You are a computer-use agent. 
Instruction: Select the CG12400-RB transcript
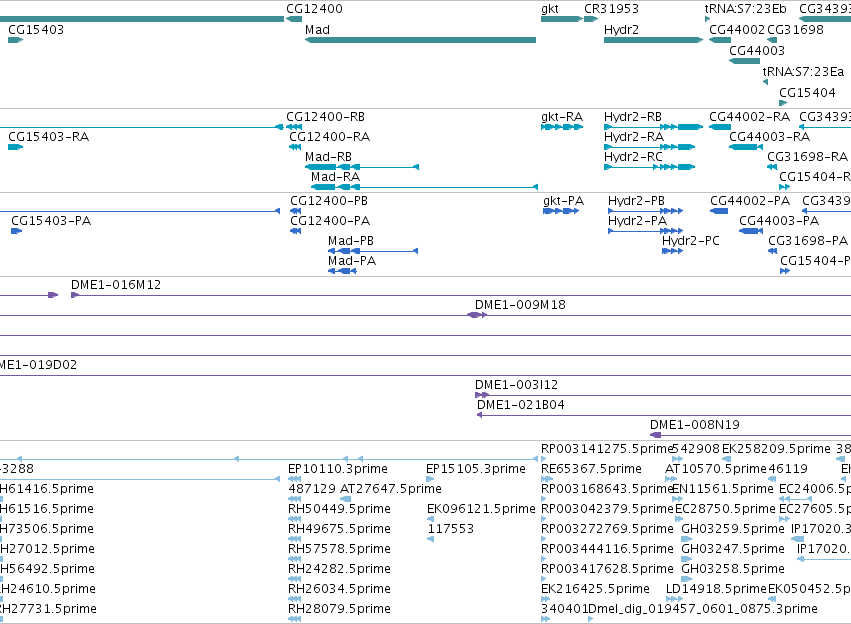294,127
